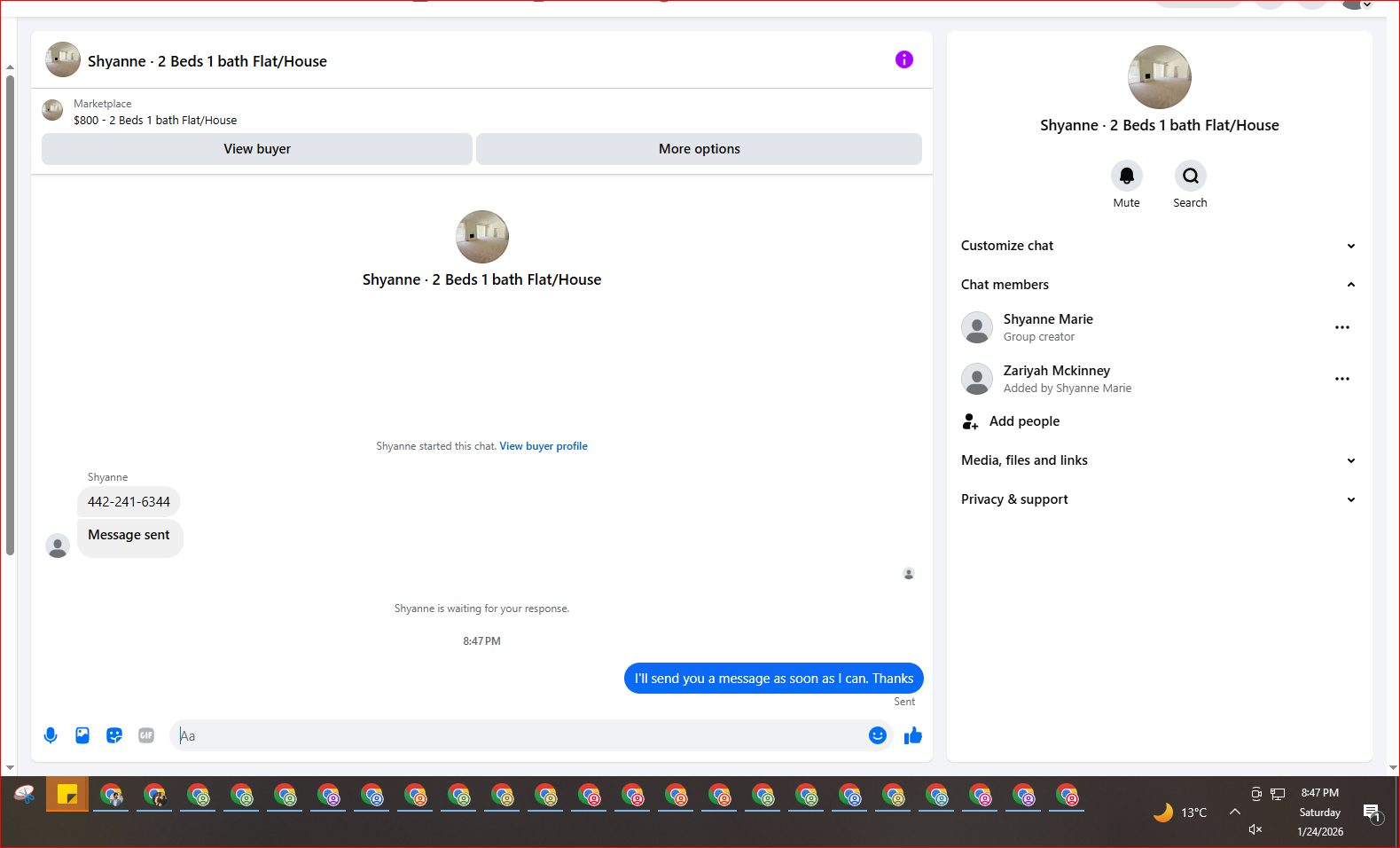Click the Shyanne Marie member name
The image size is (1400, 848).
point(1048,319)
